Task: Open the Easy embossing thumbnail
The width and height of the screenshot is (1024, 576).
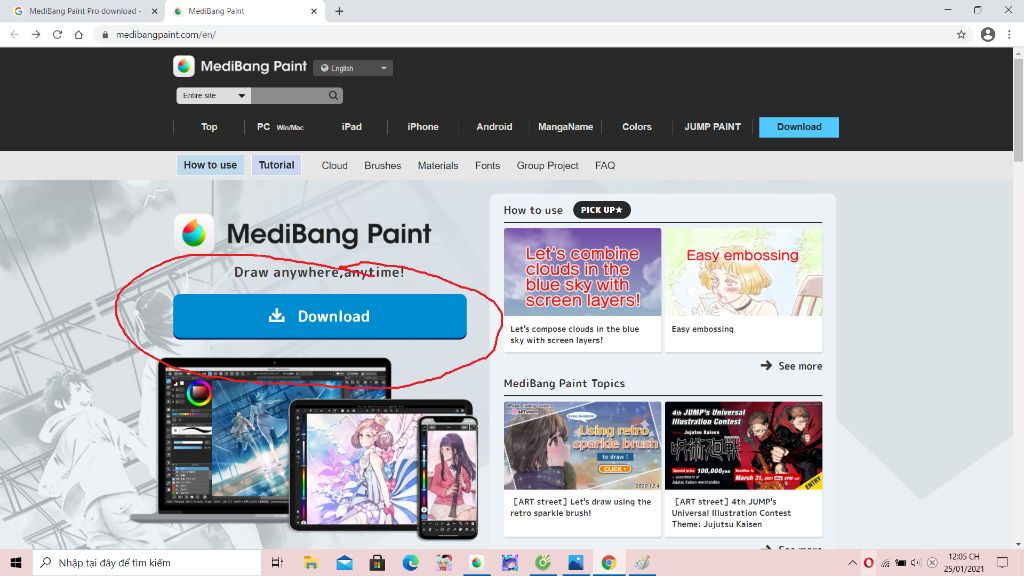Action: point(743,272)
